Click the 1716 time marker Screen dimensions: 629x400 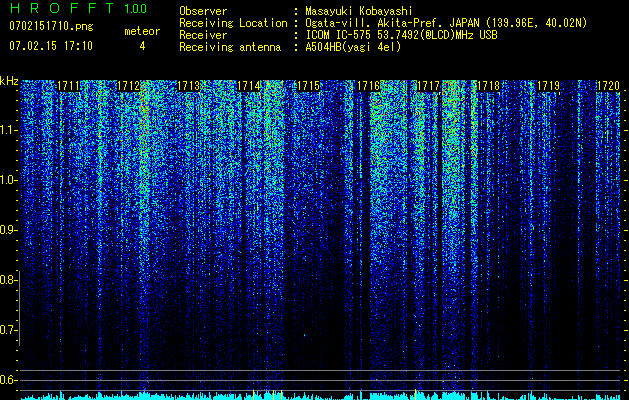coord(368,86)
